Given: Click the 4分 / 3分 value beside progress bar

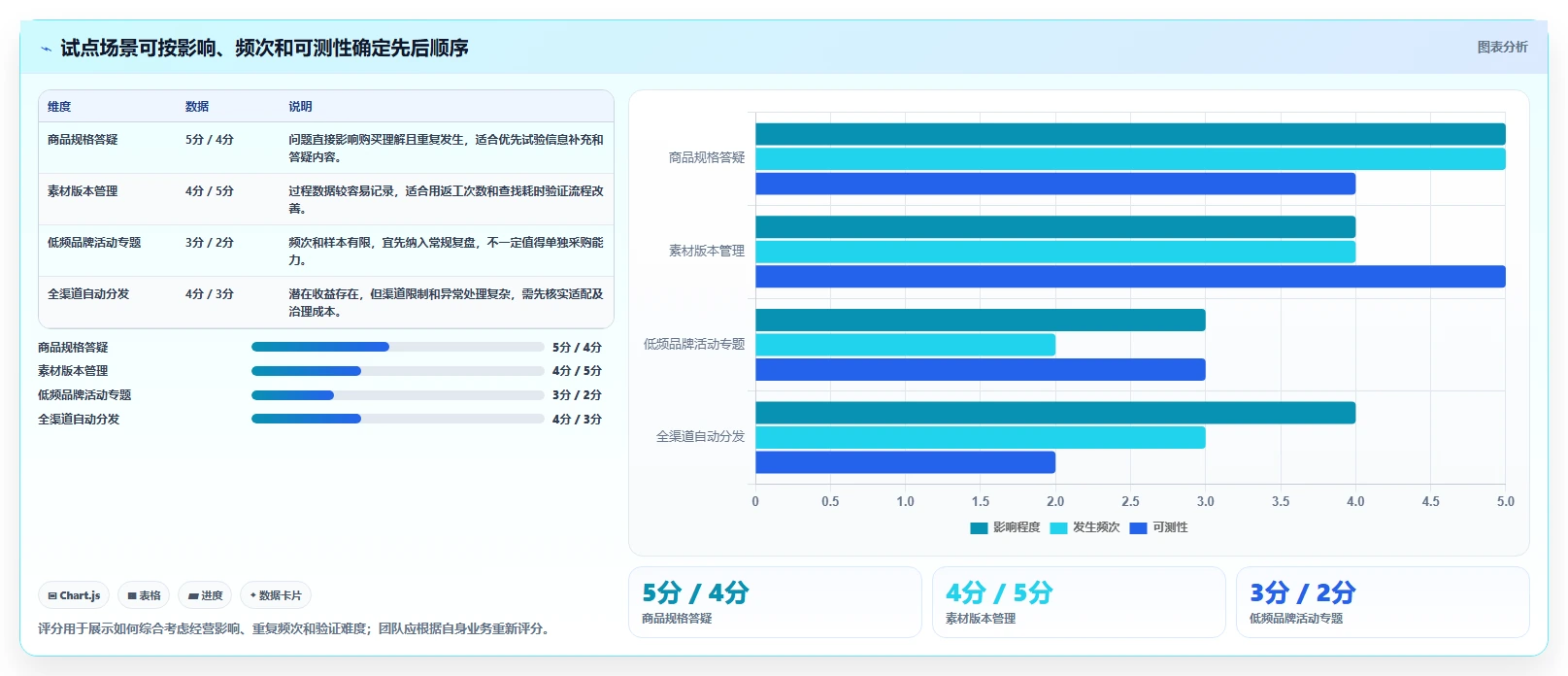Looking at the screenshot, I should point(577,420).
